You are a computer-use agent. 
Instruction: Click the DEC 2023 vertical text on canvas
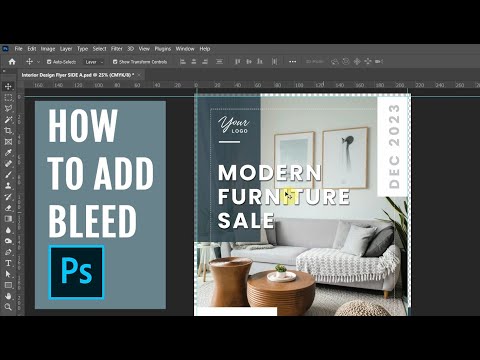394,147
